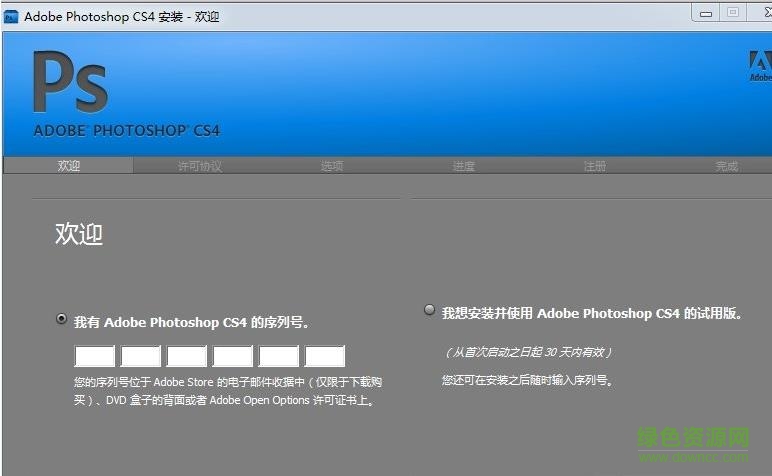The height and width of the screenshot is (476, 772).
Task: Click the sixth serial number field
Action: [325, 356]
